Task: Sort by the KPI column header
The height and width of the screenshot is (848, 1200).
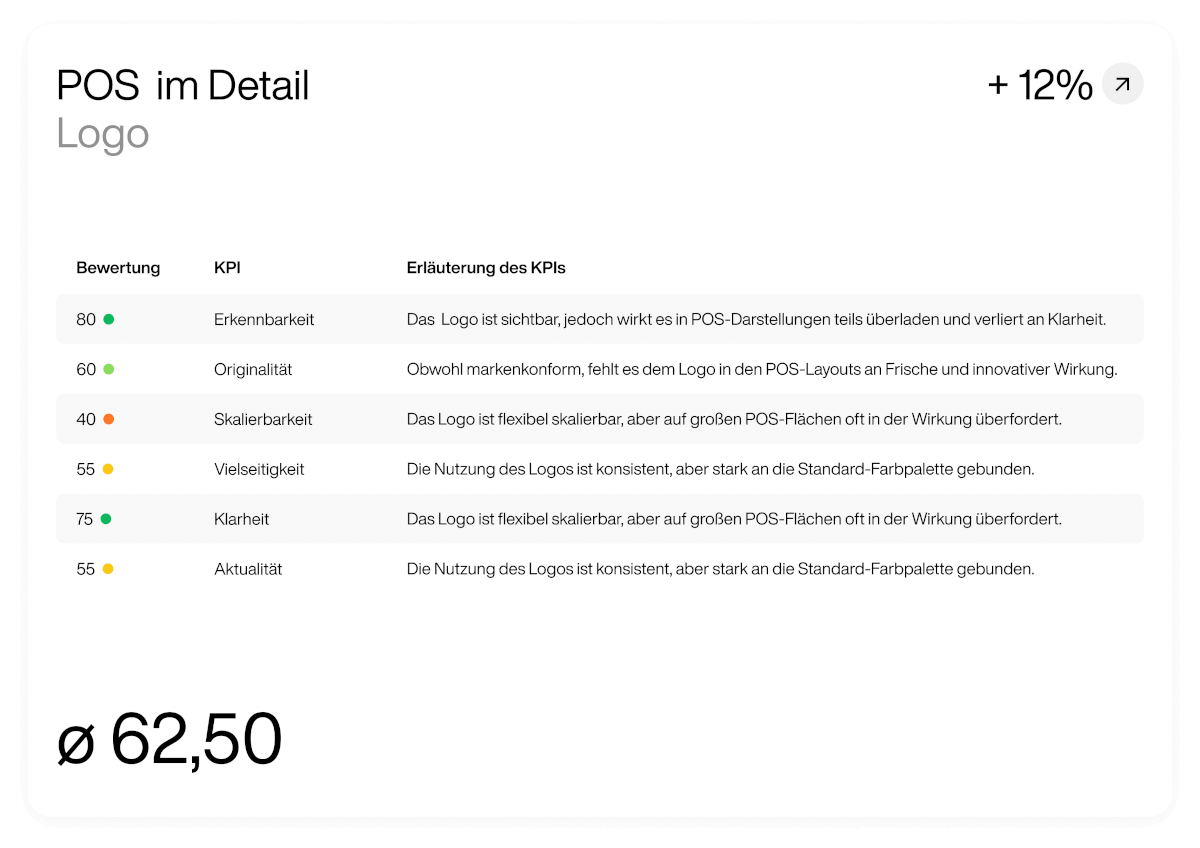Action: click(x=227, y=268)
